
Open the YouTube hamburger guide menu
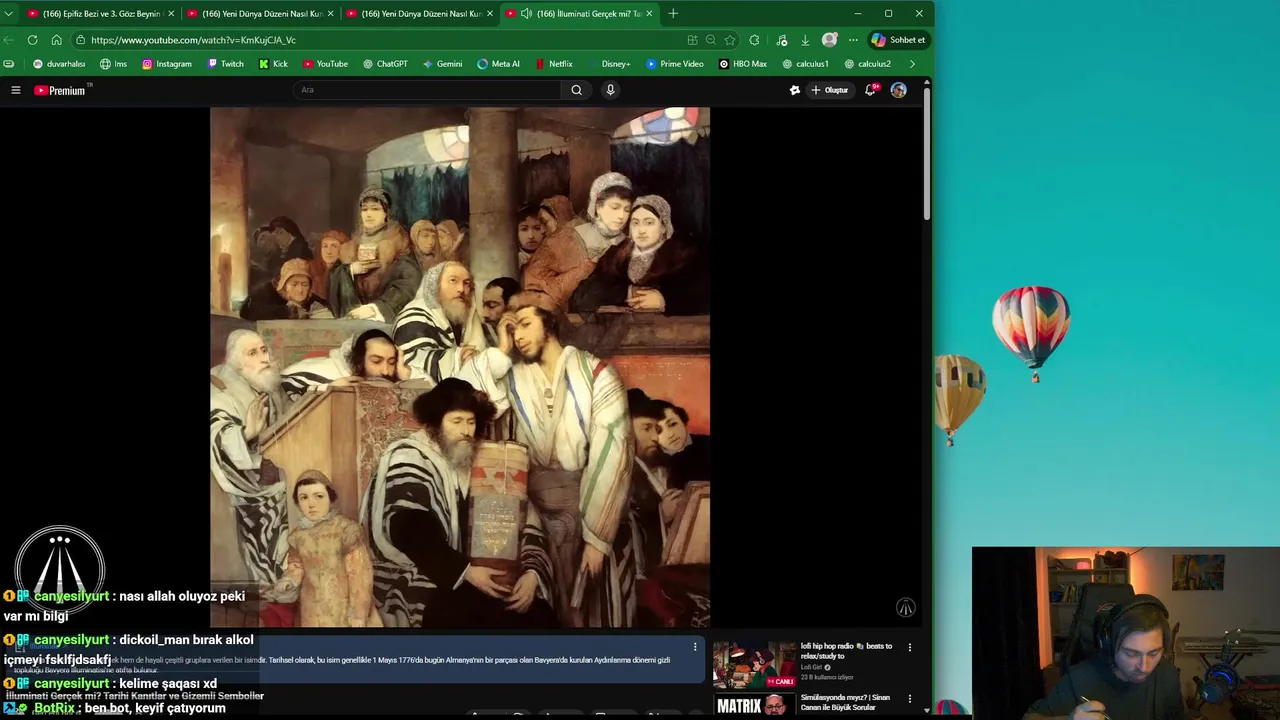16,90
